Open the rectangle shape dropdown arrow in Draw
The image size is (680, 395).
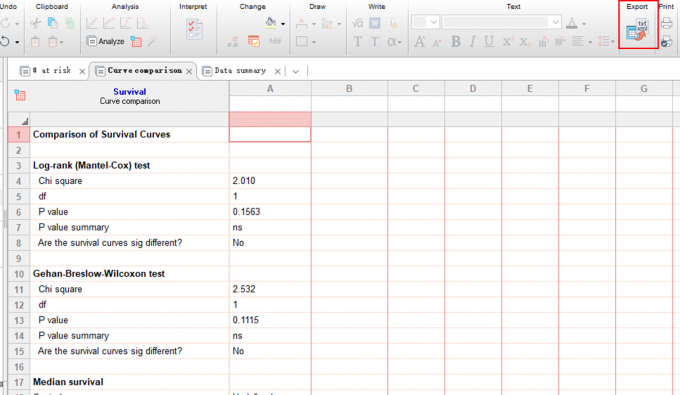[x=314, y=42]
